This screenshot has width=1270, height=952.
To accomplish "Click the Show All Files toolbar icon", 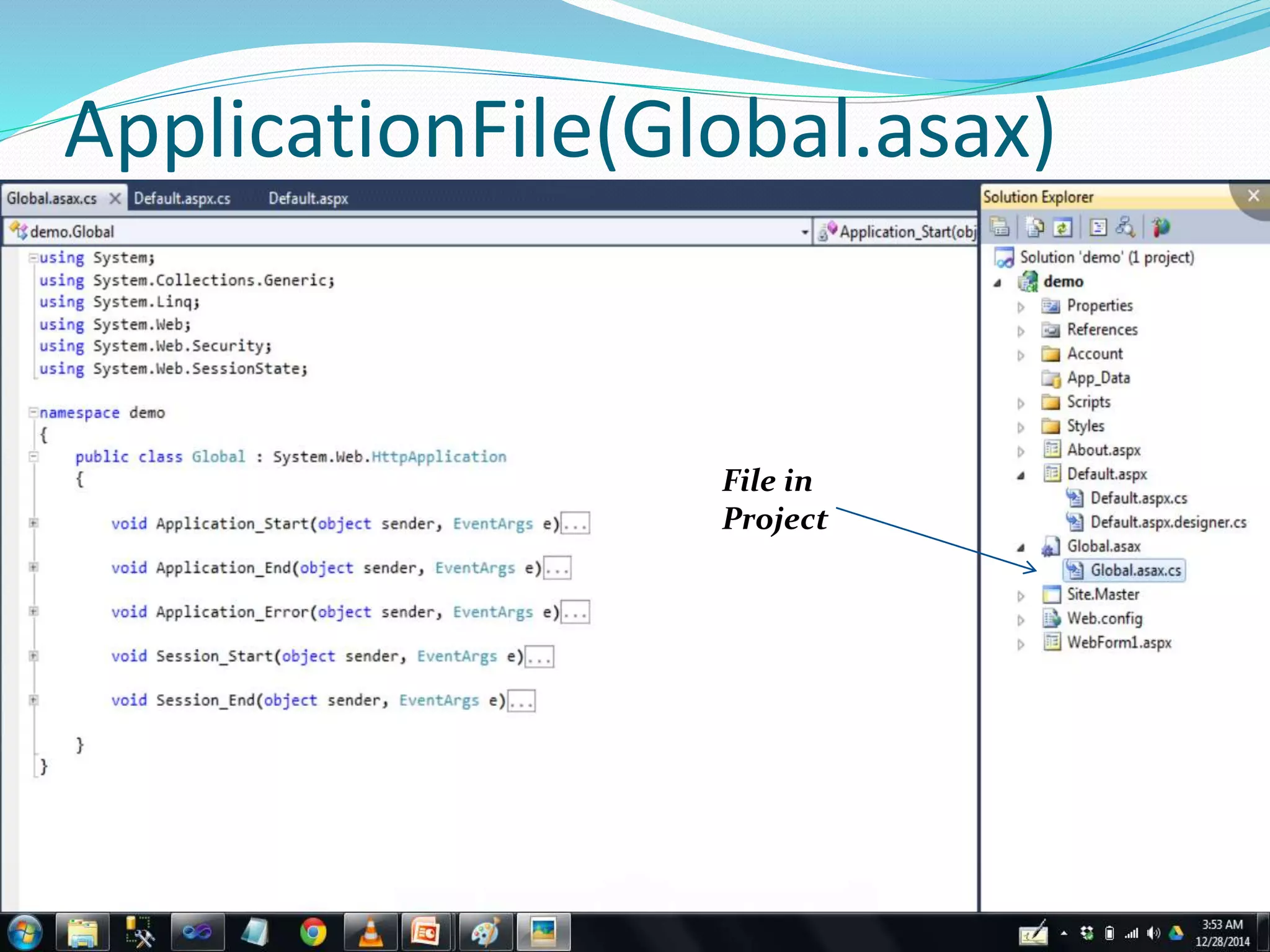I will (1034, 227).
